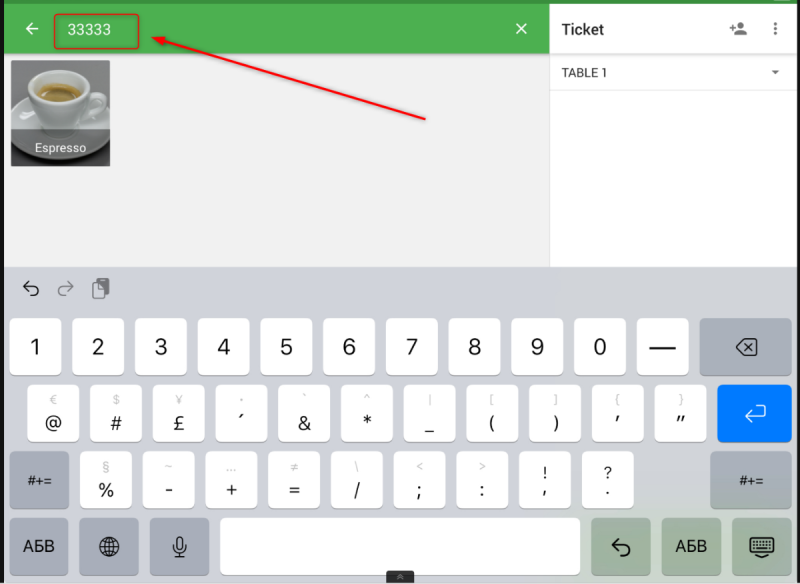
Task: Add customer to ticket icon
Action: (x=738, y=29)
